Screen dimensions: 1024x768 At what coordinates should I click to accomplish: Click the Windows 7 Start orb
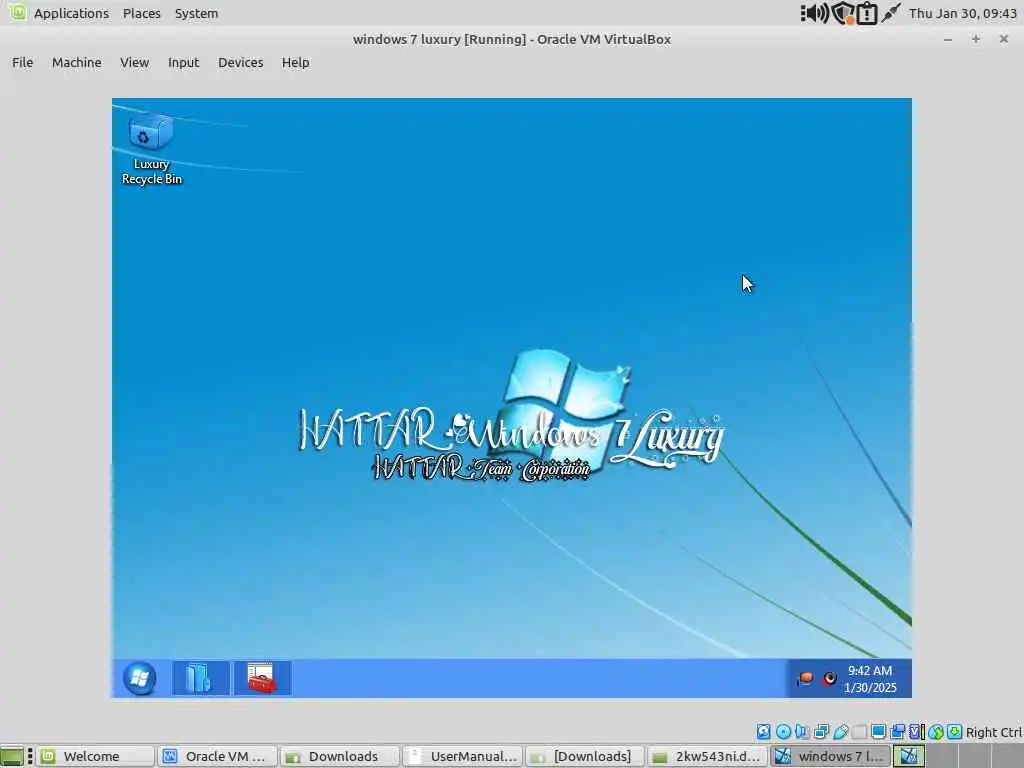click(x=139, y=679)
